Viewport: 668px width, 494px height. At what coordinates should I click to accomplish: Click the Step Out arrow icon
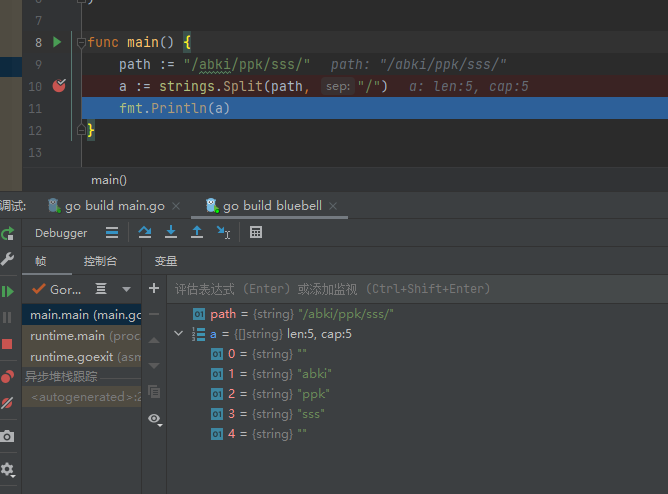point(197,232)
